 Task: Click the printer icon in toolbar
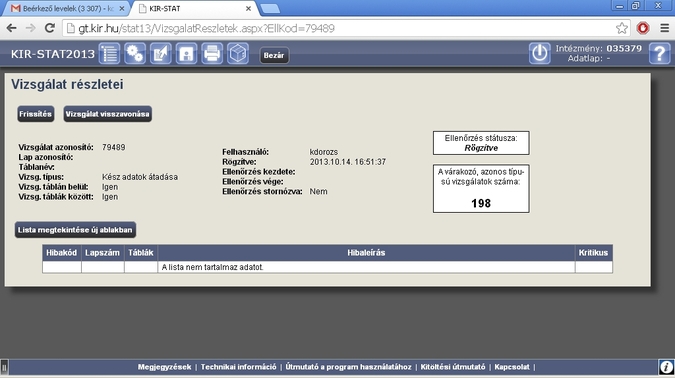(x=212, y=54)
